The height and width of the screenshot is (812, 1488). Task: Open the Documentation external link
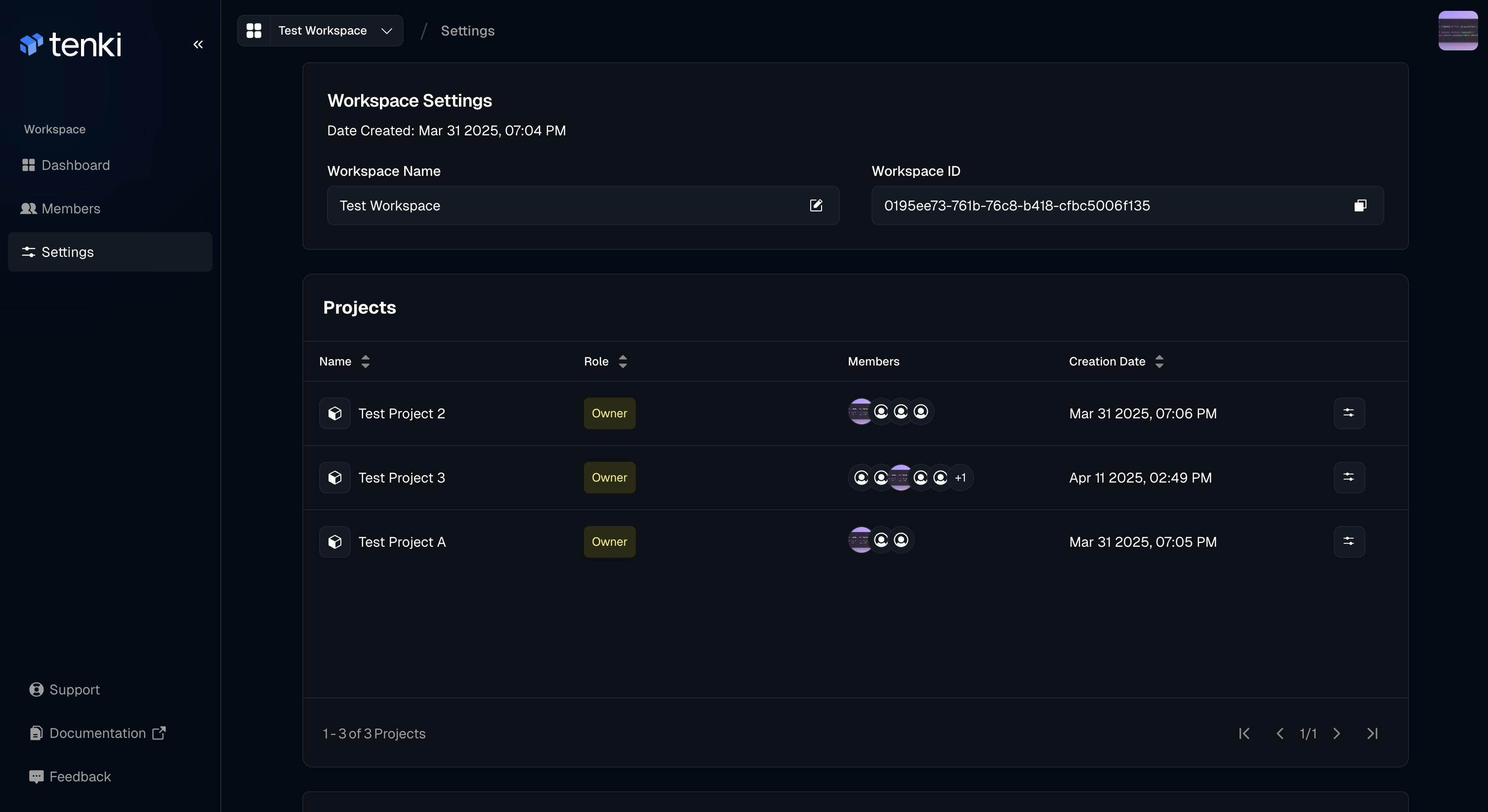(98, 733)
